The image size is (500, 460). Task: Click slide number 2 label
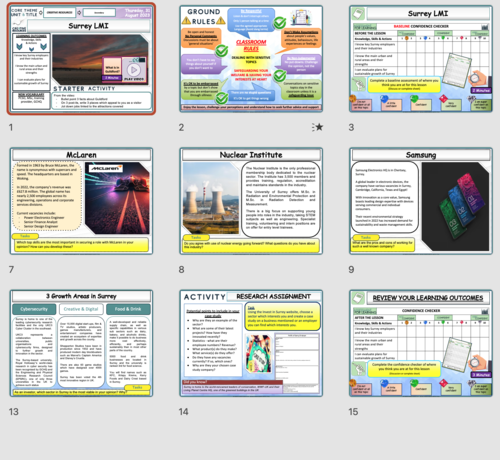(181, 127)
